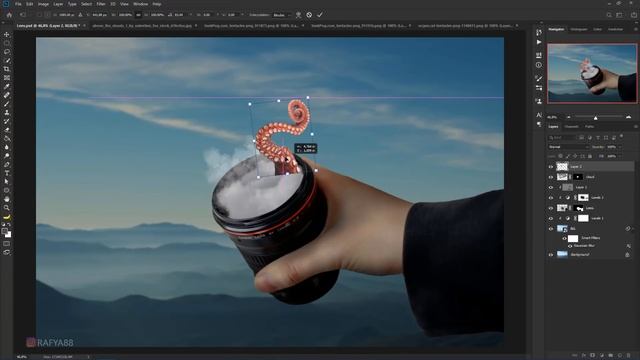Collapse the BG layer smart filters
Viewport: 640px width, 360px height.
[x=633, y=229]
